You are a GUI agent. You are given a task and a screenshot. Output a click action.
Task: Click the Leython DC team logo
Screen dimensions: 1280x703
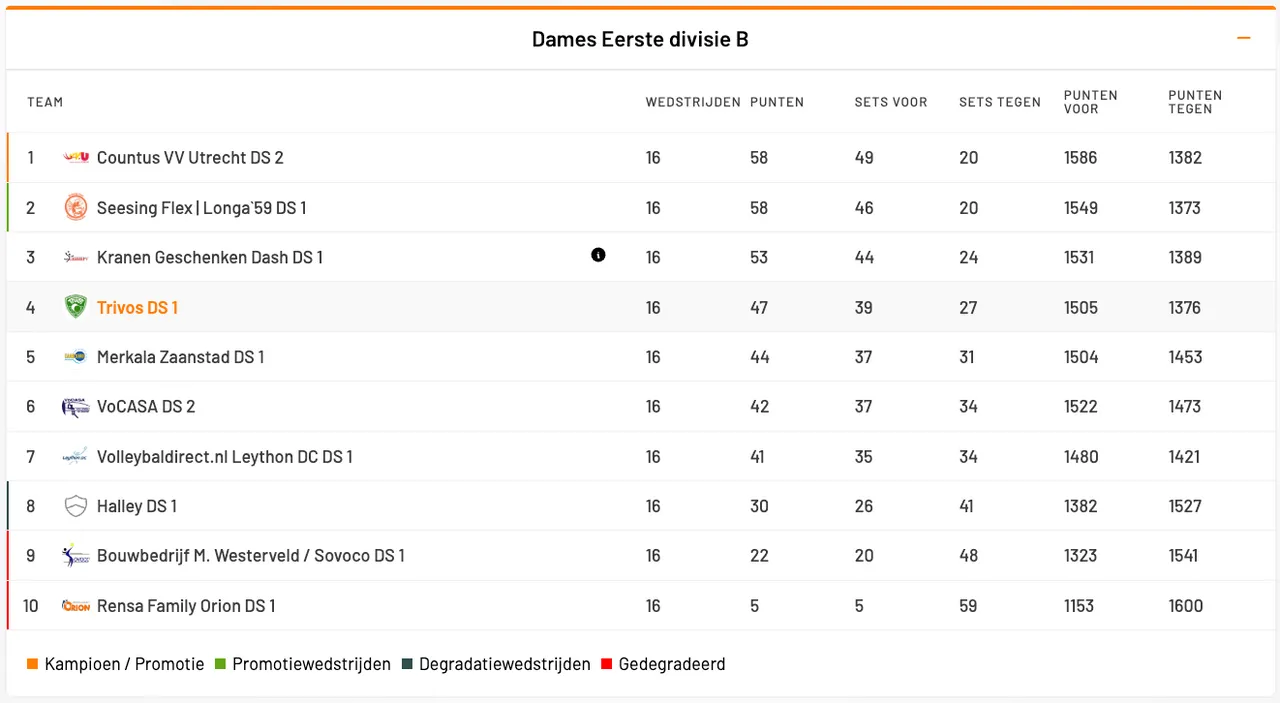[76, 457]
